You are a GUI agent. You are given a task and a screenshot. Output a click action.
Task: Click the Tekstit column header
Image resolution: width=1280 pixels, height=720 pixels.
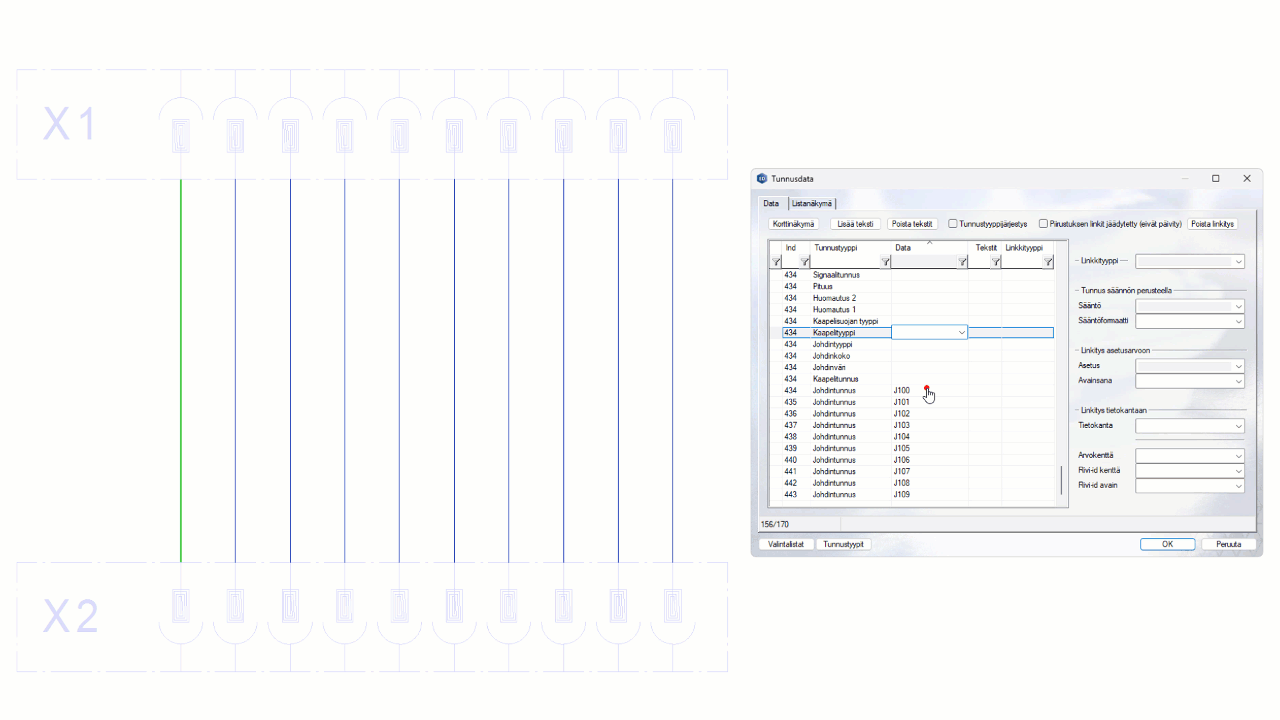(x=986, y=248)
